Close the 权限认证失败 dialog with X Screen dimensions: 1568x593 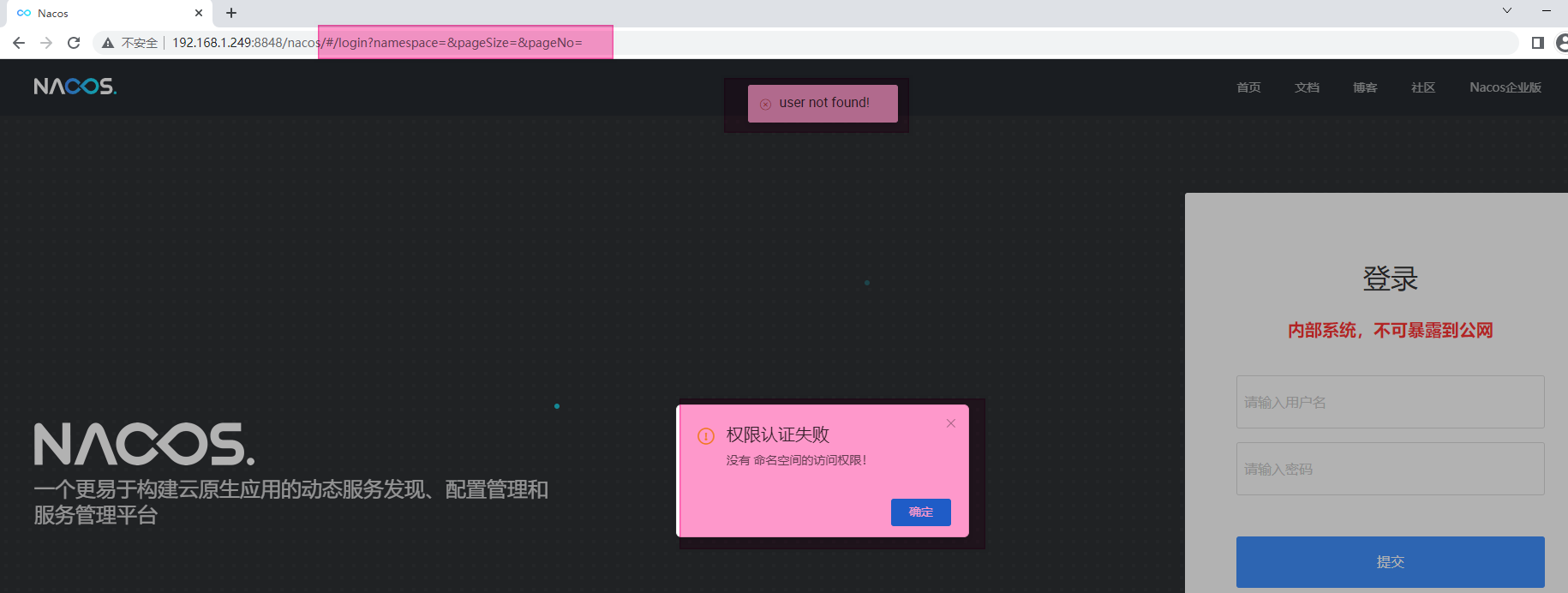tap(951, 423)
